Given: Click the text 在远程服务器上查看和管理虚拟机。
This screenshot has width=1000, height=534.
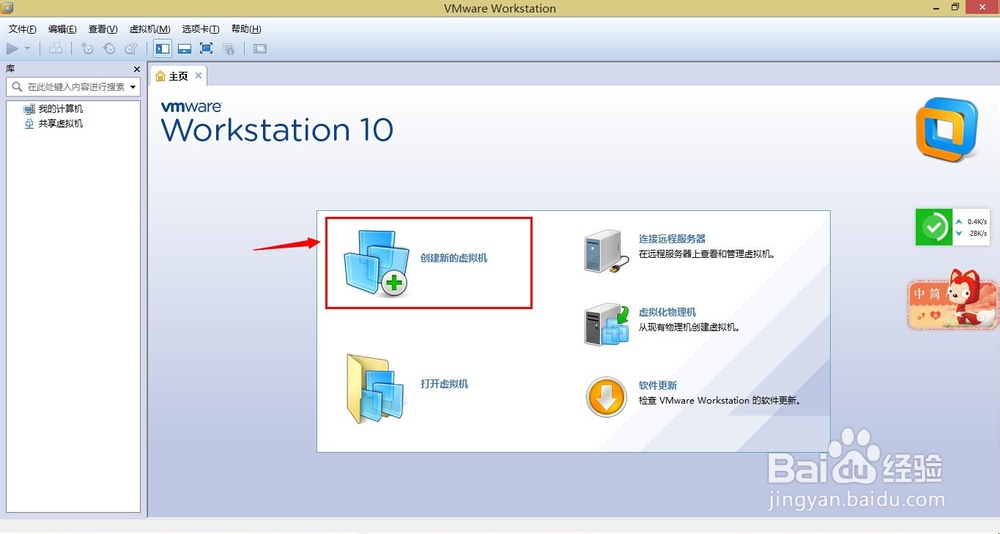Looking at the screenshot, I should (707, 254).
